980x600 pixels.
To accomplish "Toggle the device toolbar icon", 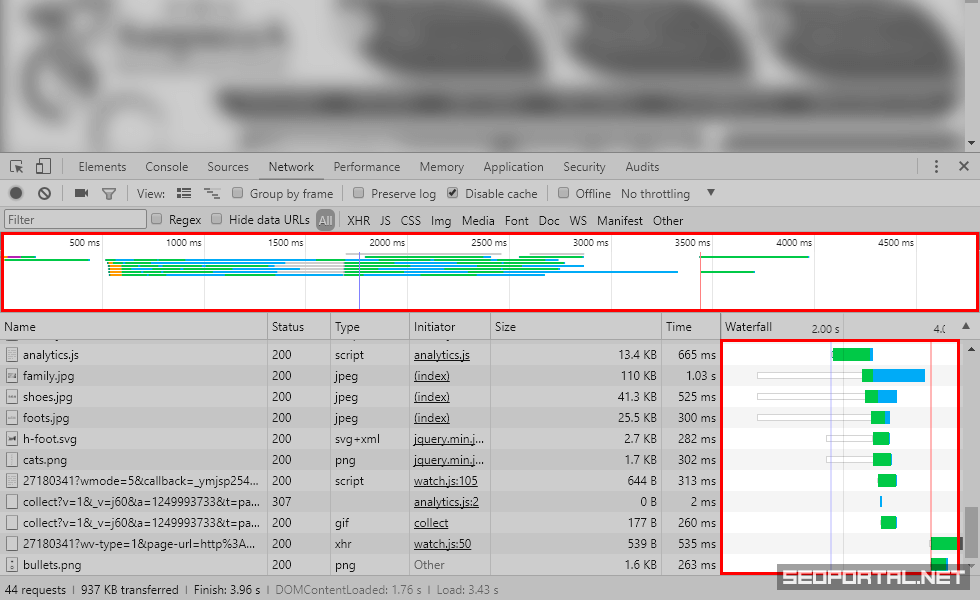I will 43,167.
